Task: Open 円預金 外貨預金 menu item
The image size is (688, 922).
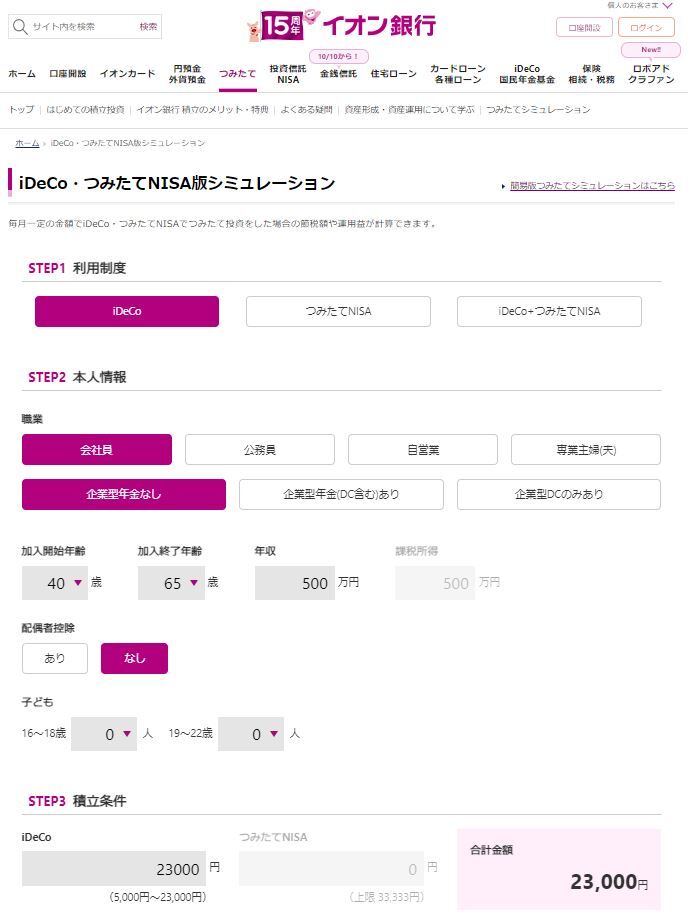Action: [x=187, y=74]
